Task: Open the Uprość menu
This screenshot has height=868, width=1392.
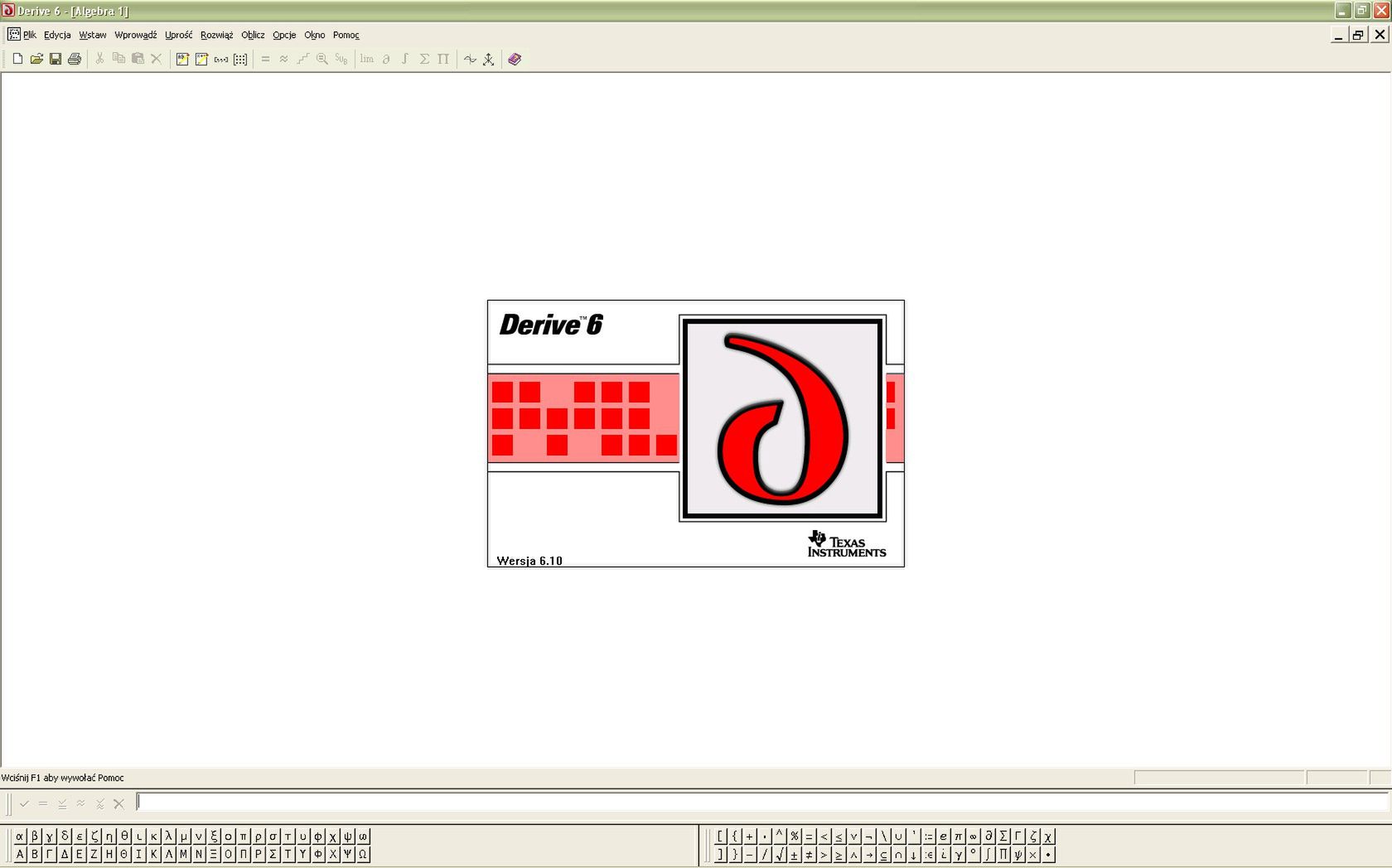Action: [178, 35]
